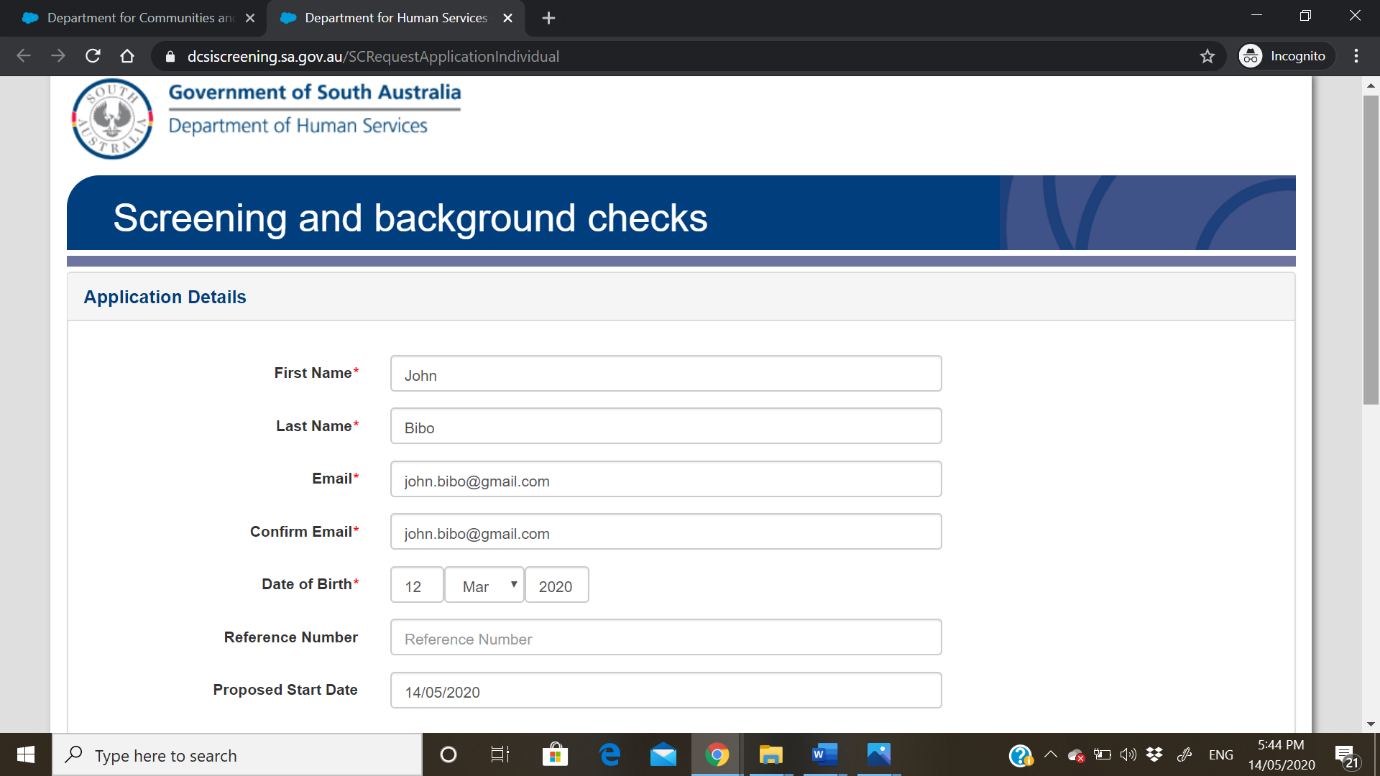The width and height of the screenshot is (1380, 776).
Task: Click the Get Help tray icon
Action: click(1020, 755)
